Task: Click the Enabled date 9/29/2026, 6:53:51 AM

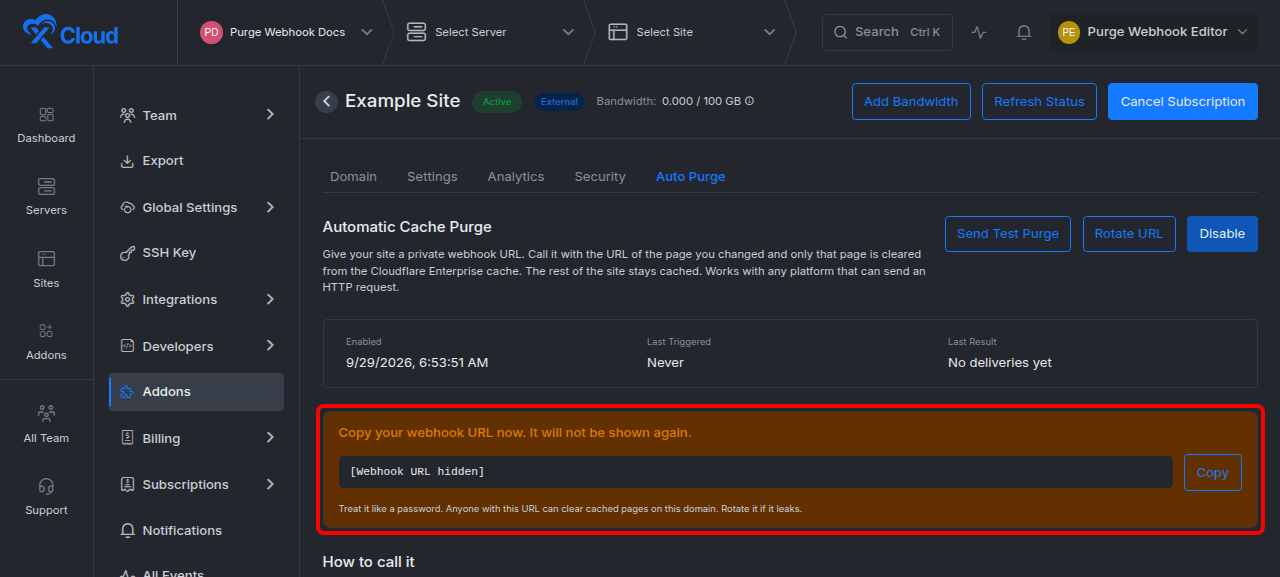Action: tap(417, 363)
